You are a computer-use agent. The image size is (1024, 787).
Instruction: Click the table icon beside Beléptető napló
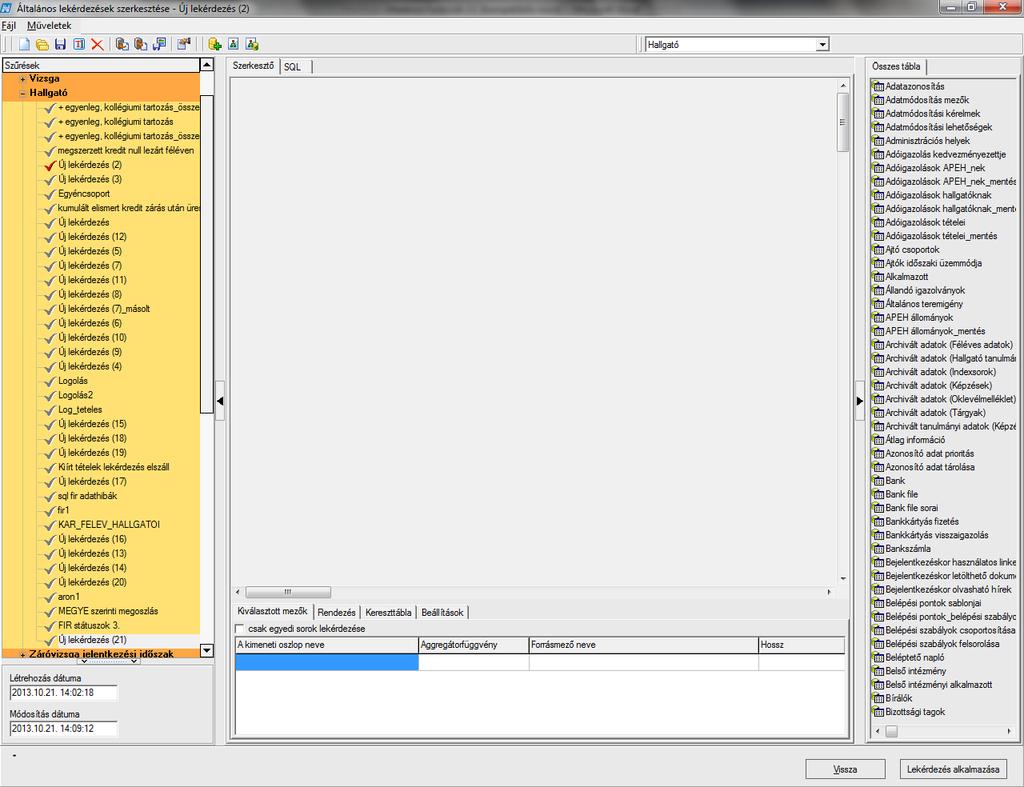(x=878, y=658)
